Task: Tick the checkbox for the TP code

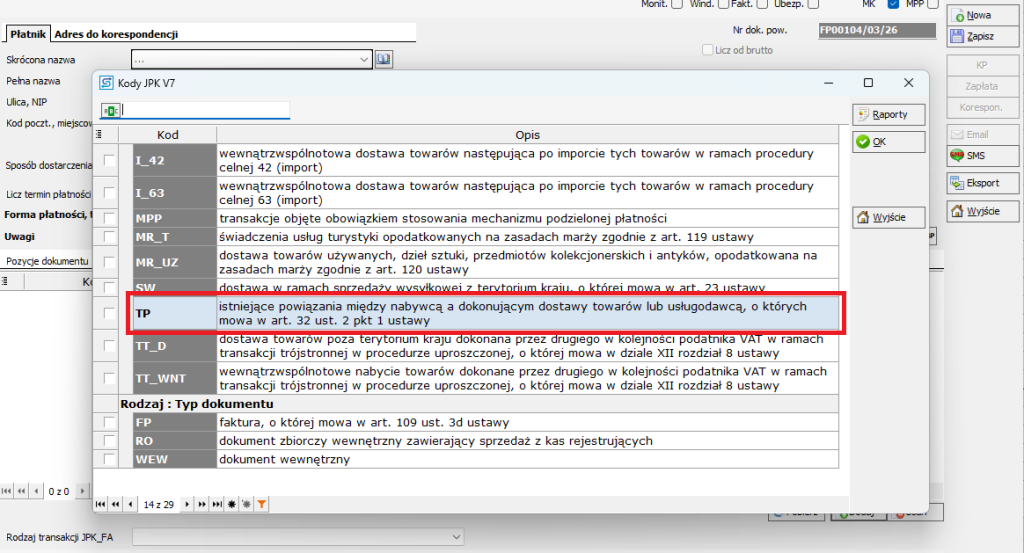Action: 109,313
